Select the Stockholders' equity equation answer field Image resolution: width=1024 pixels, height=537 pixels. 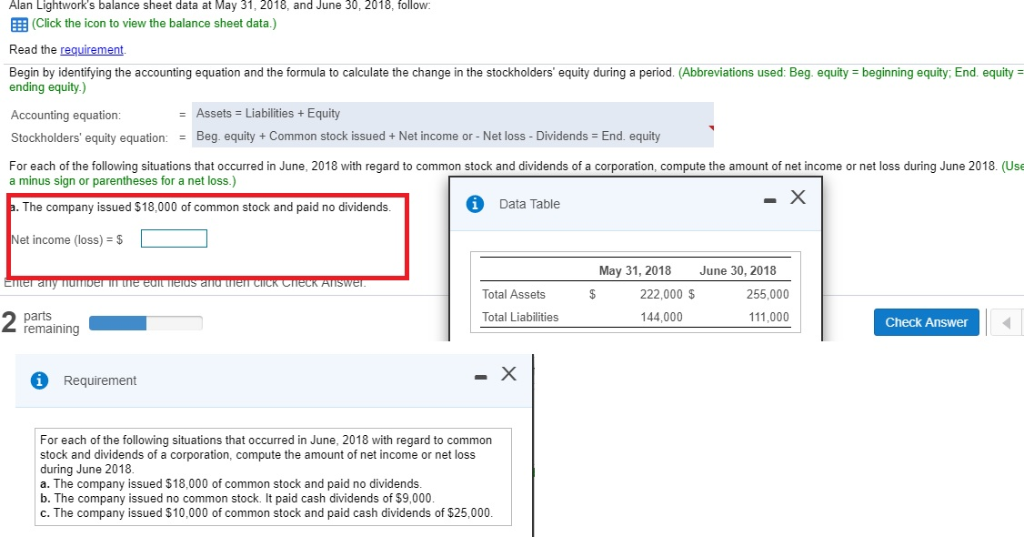click(x=453, y=136)
